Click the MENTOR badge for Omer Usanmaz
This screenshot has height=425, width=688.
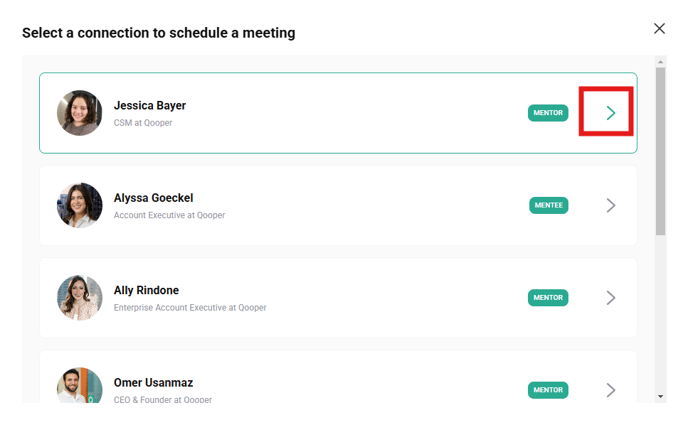click(548, 390)
